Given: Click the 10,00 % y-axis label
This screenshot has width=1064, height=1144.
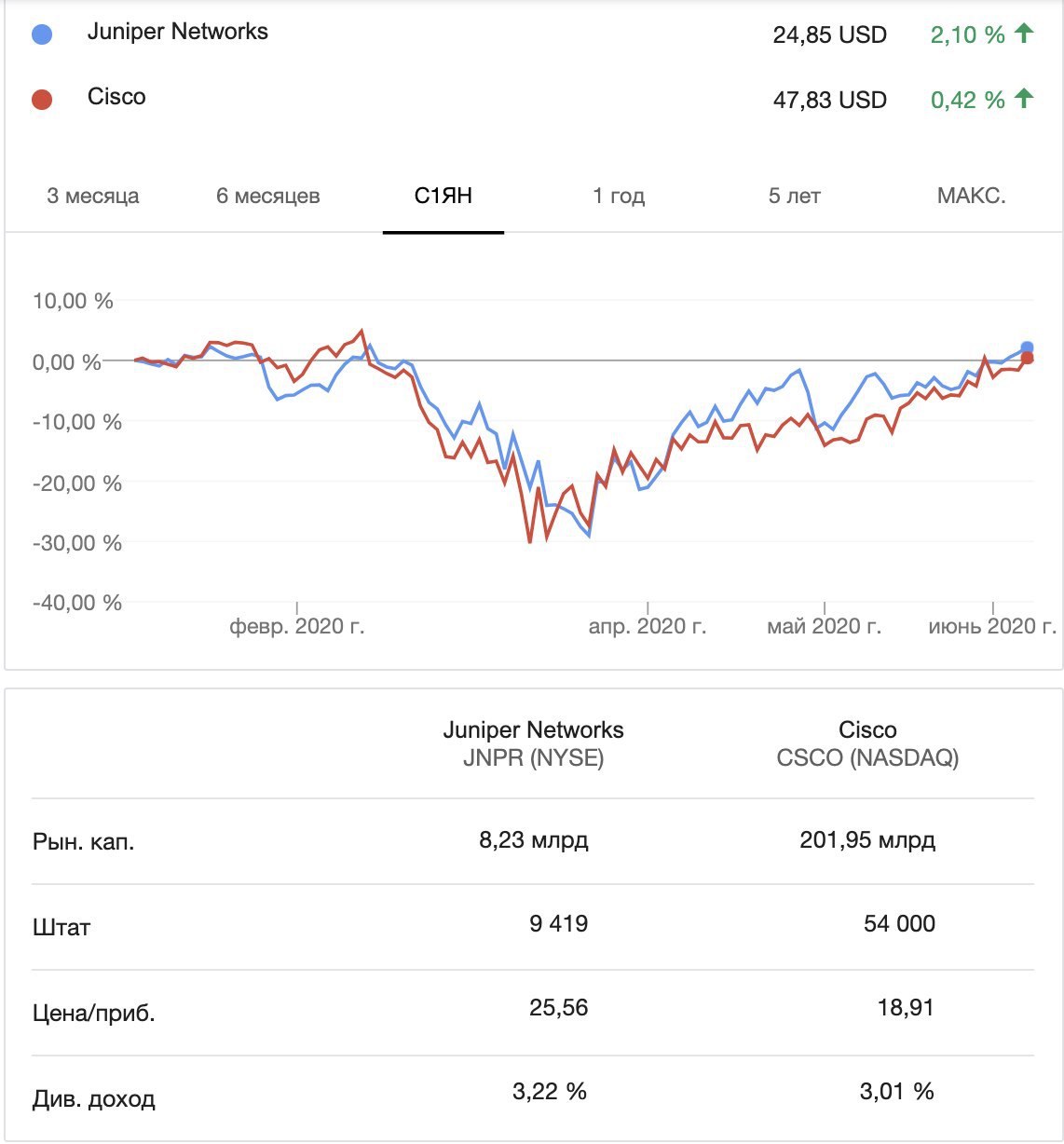Looking at the screenshot, I should coord(73,301).
